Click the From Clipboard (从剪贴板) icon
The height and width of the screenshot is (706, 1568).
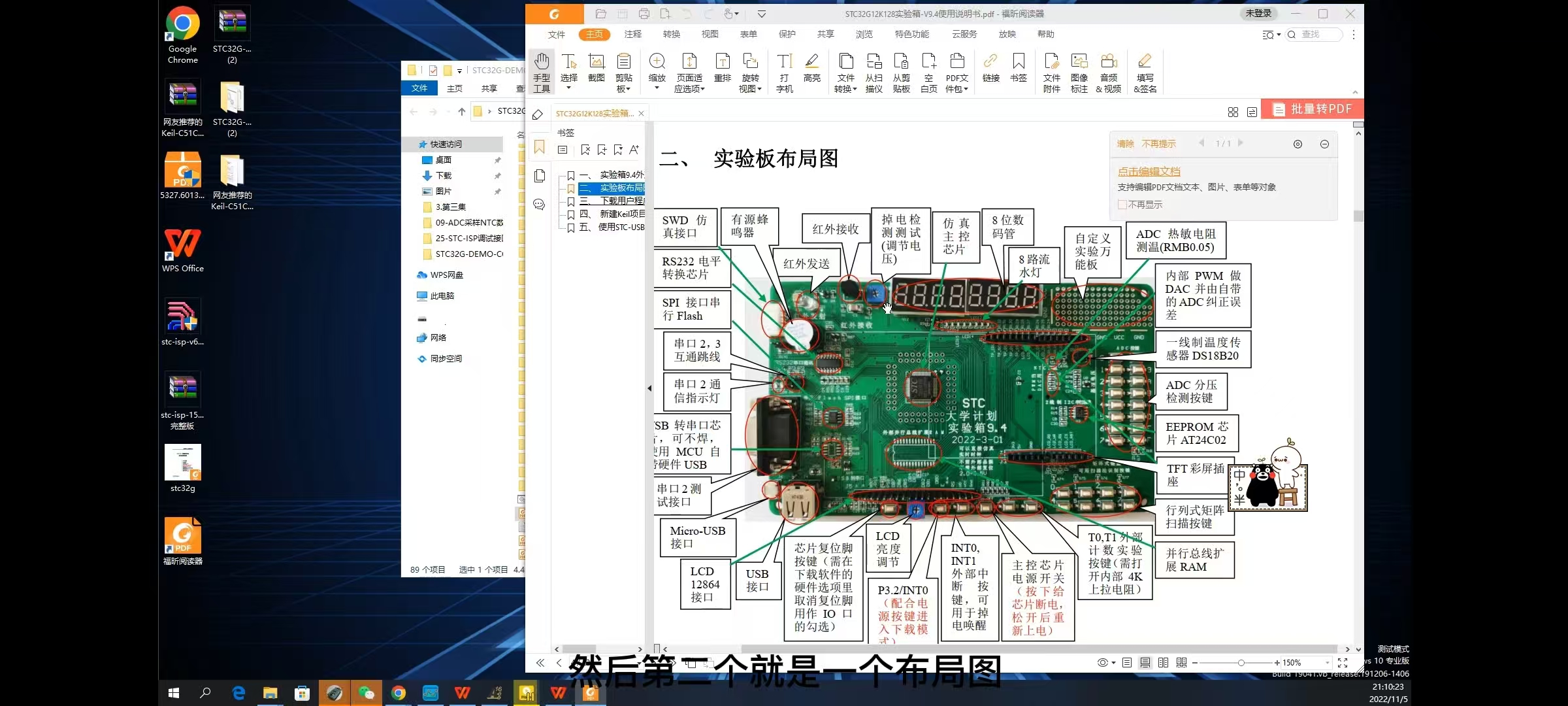point(901,73)
